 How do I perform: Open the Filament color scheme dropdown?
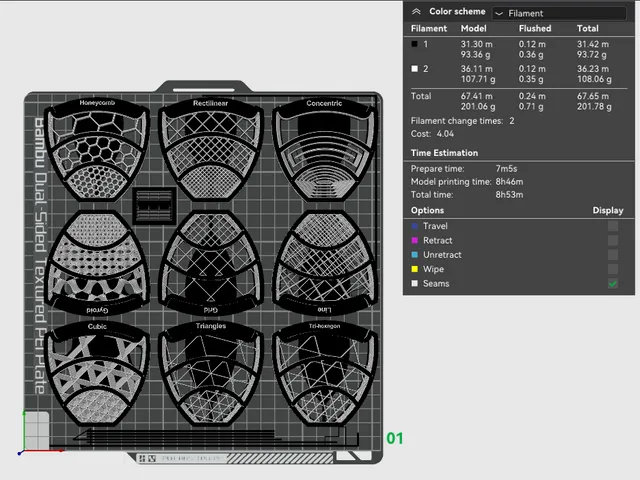pyautogui.click(x=559, y=13)
